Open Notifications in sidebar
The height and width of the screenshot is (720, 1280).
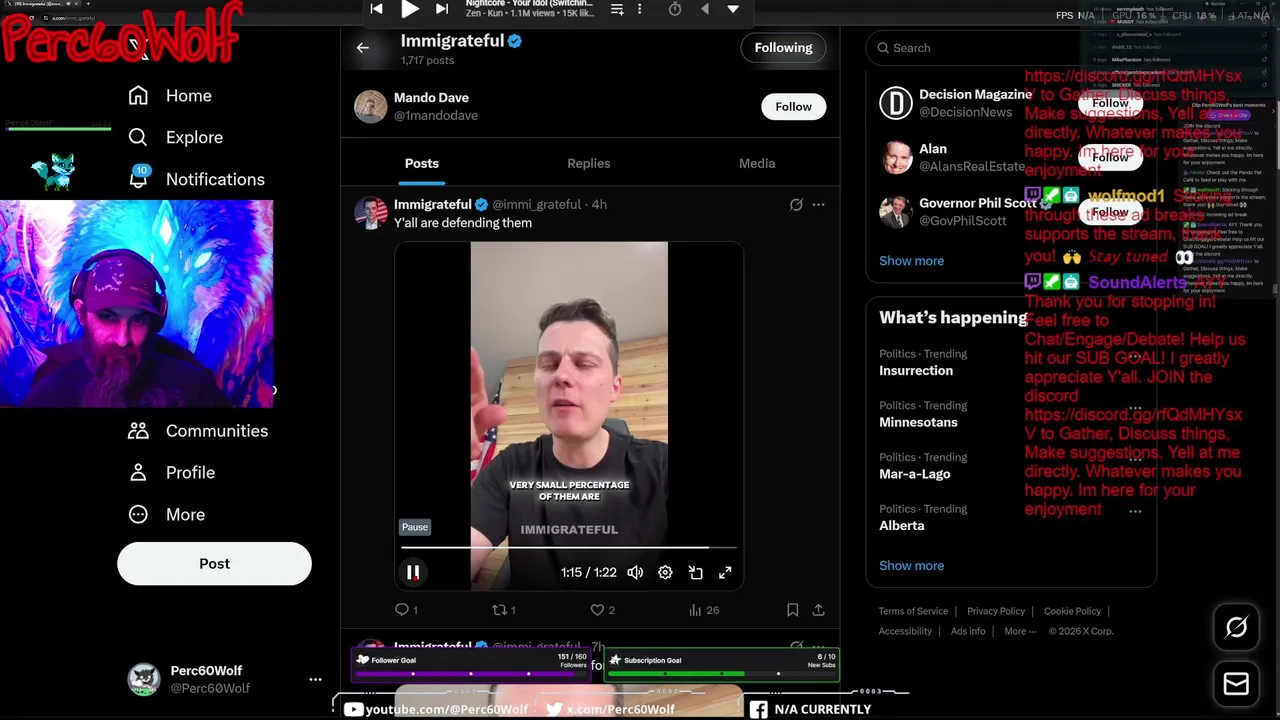pyautogui.click(x=196, y=180)
